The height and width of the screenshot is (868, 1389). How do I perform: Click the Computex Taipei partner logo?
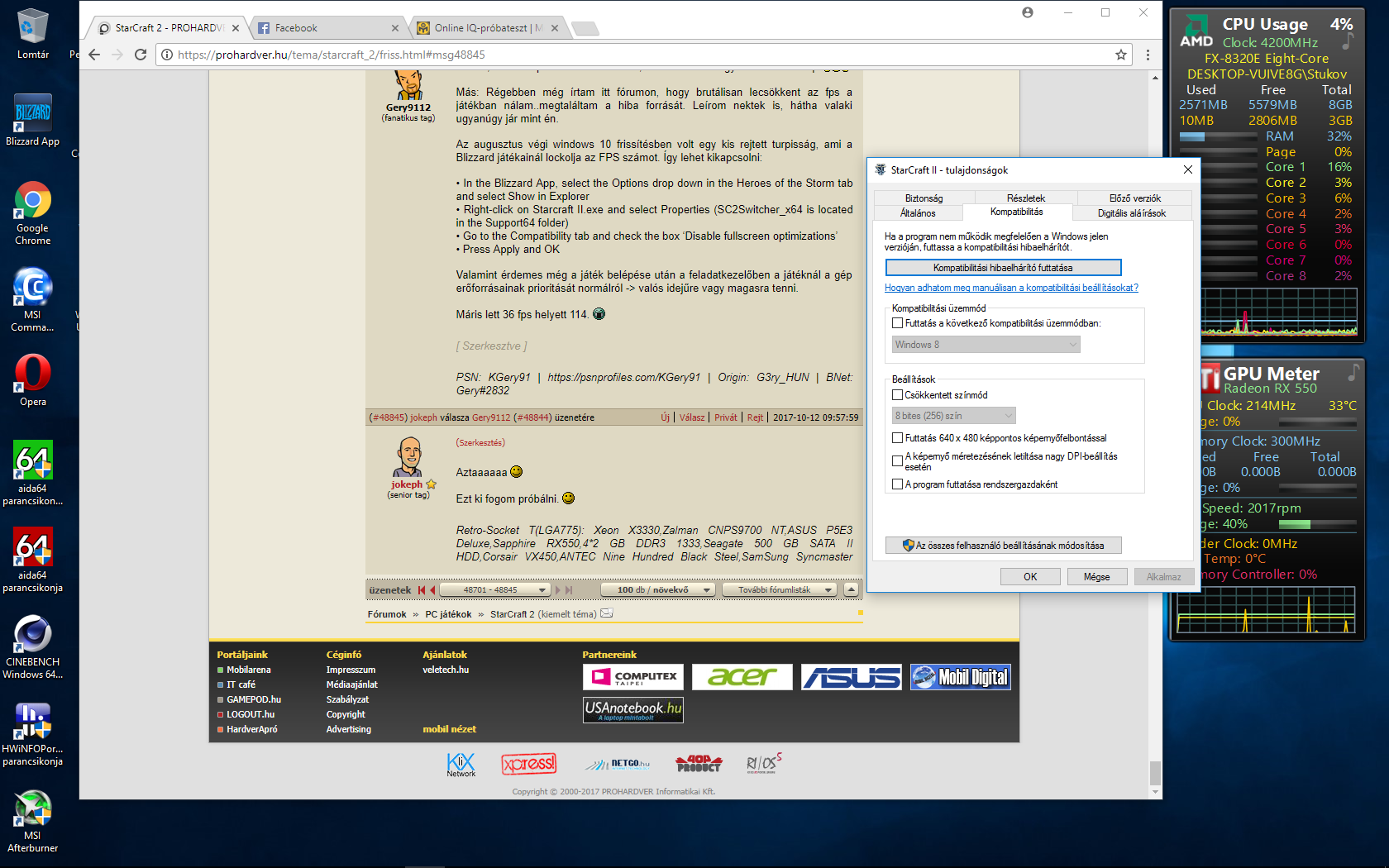coord(633,677)
